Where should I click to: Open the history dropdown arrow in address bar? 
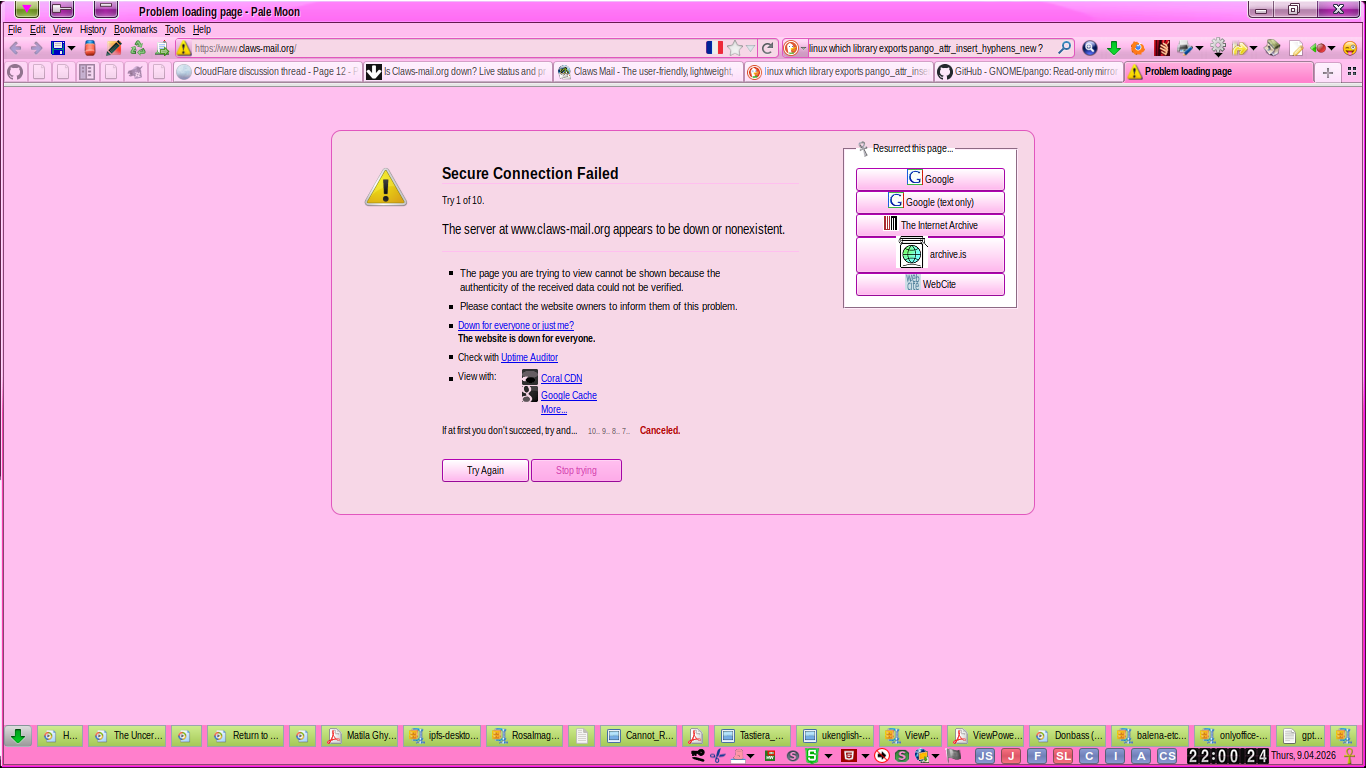pos(750,48)
